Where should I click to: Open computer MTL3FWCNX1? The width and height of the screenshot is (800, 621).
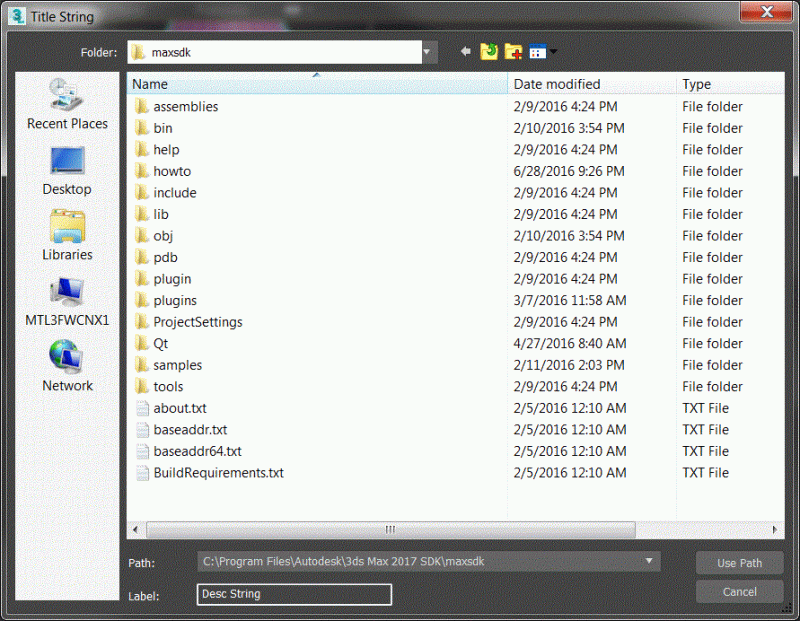coord(67,302)
